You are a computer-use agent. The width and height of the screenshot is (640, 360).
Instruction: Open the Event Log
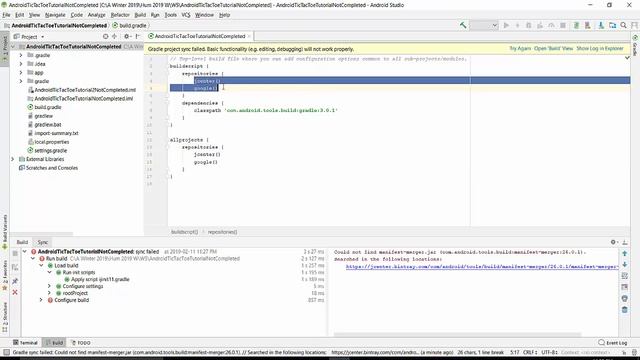coord(613,343)
